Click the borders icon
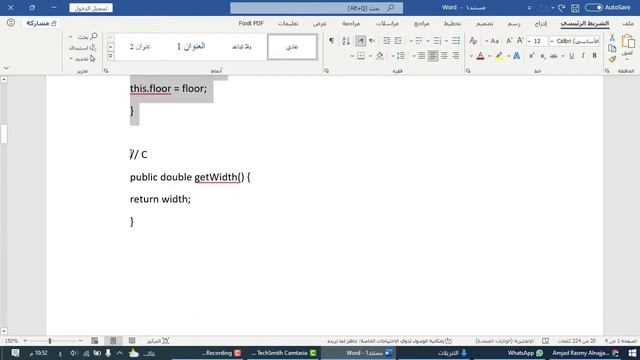Image resolution: width=640 pixels, height=360 pixels. [x=361, y=56]
